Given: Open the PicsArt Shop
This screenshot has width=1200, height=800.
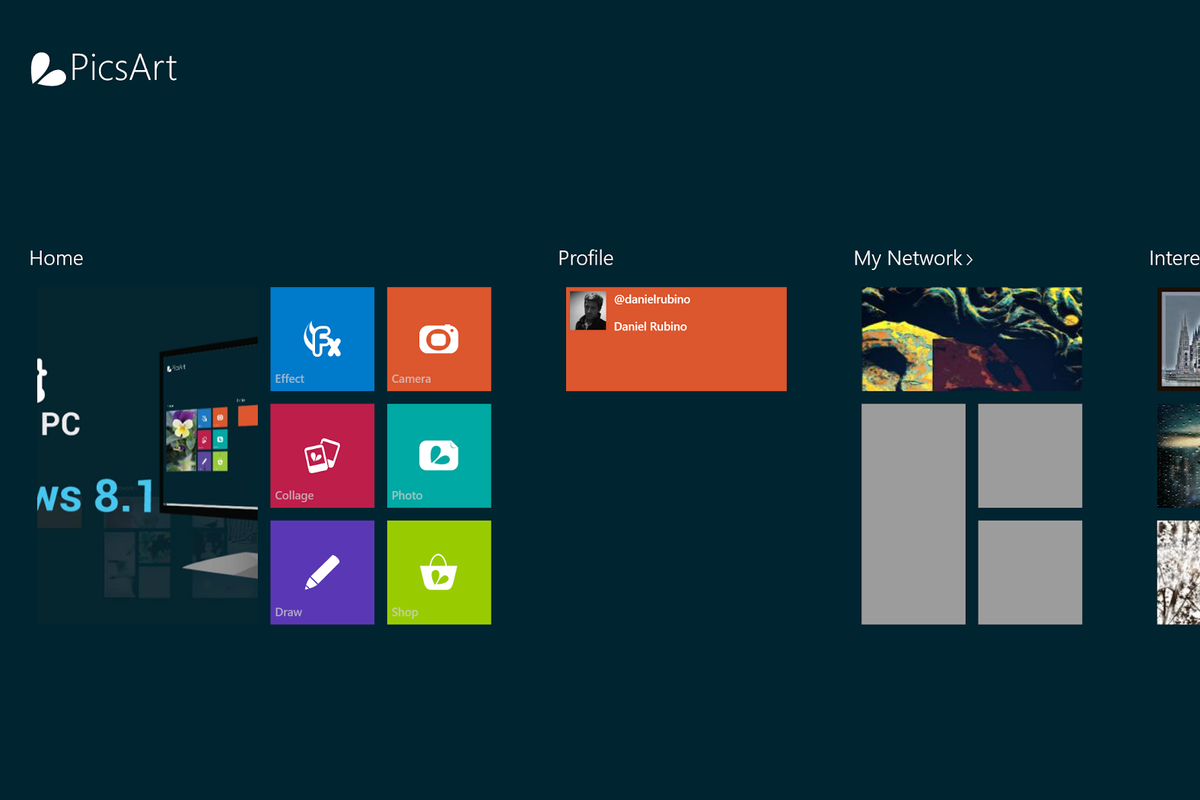Looking at the screenshot, I should tap(439, 572).
